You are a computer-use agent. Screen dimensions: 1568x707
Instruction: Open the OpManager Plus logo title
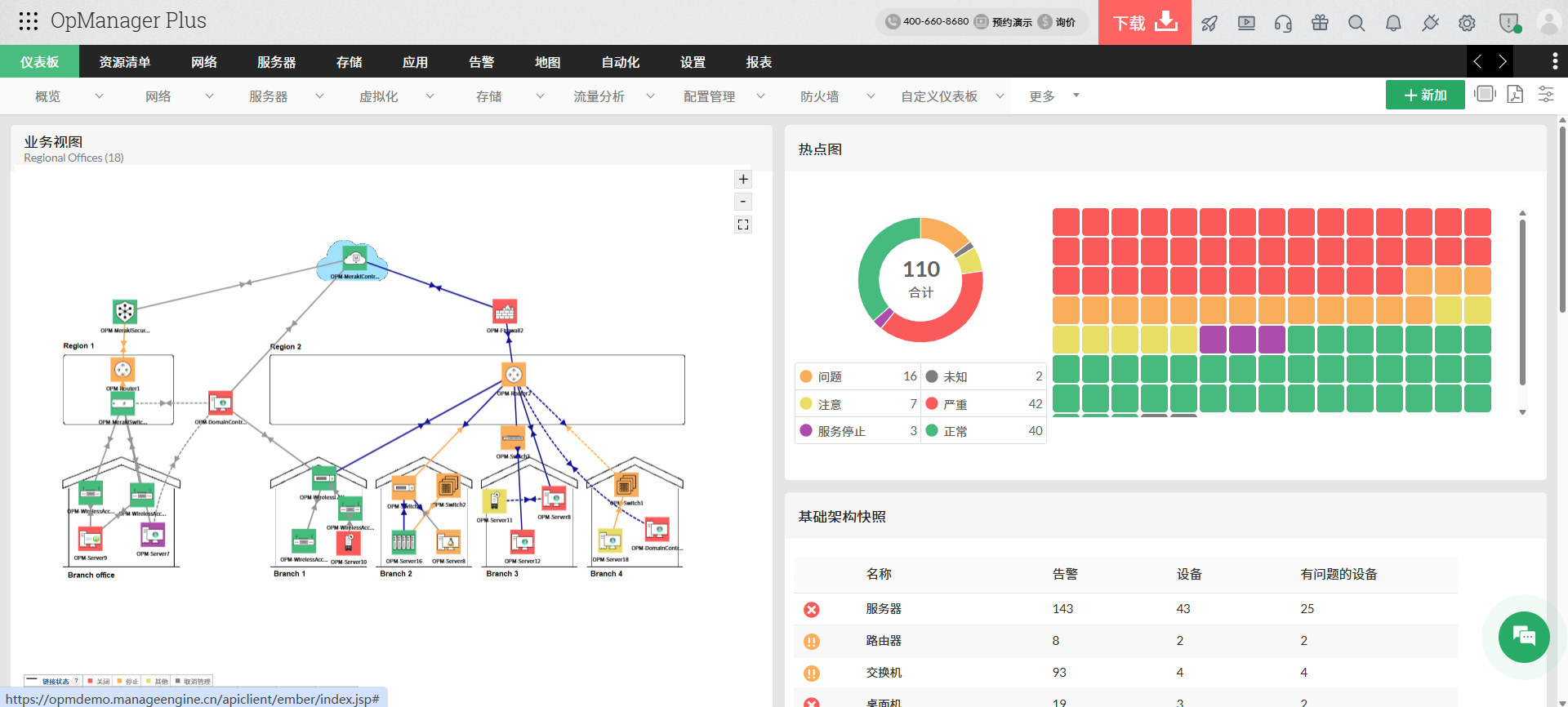[x=128, y=21]
